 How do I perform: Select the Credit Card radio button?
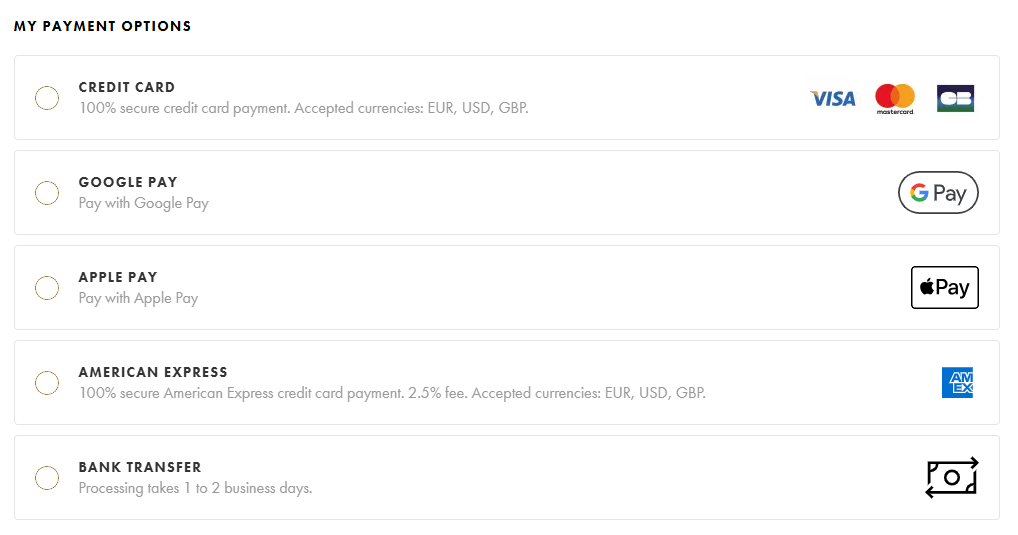[47, 98]
